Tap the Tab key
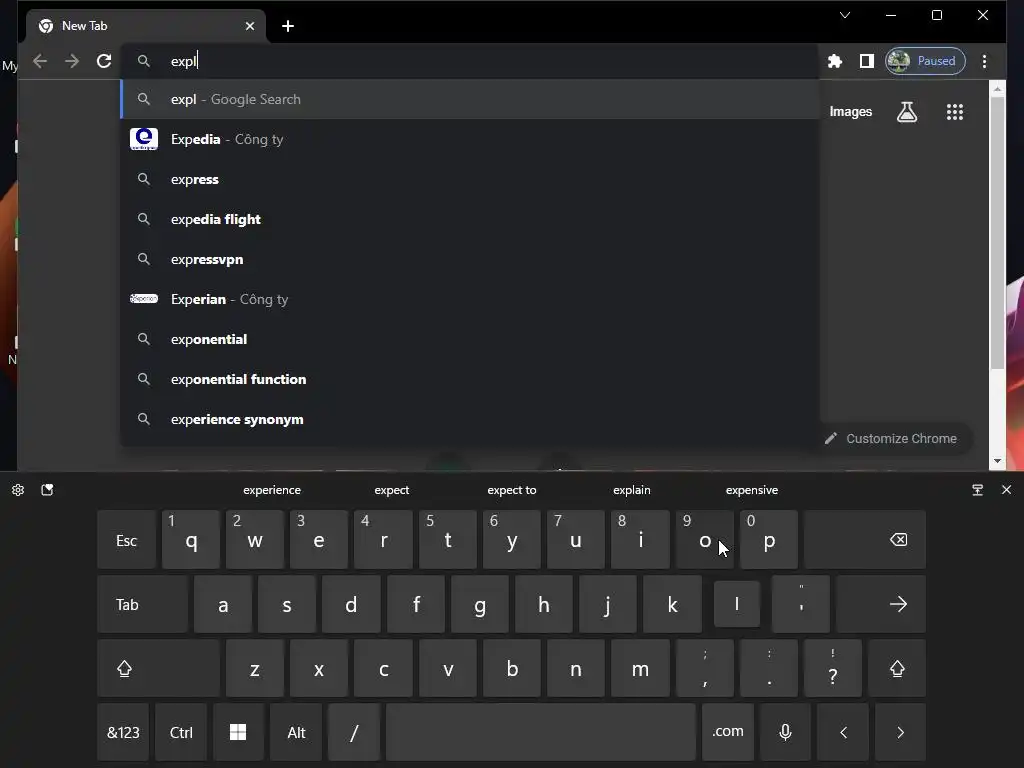 143,604
